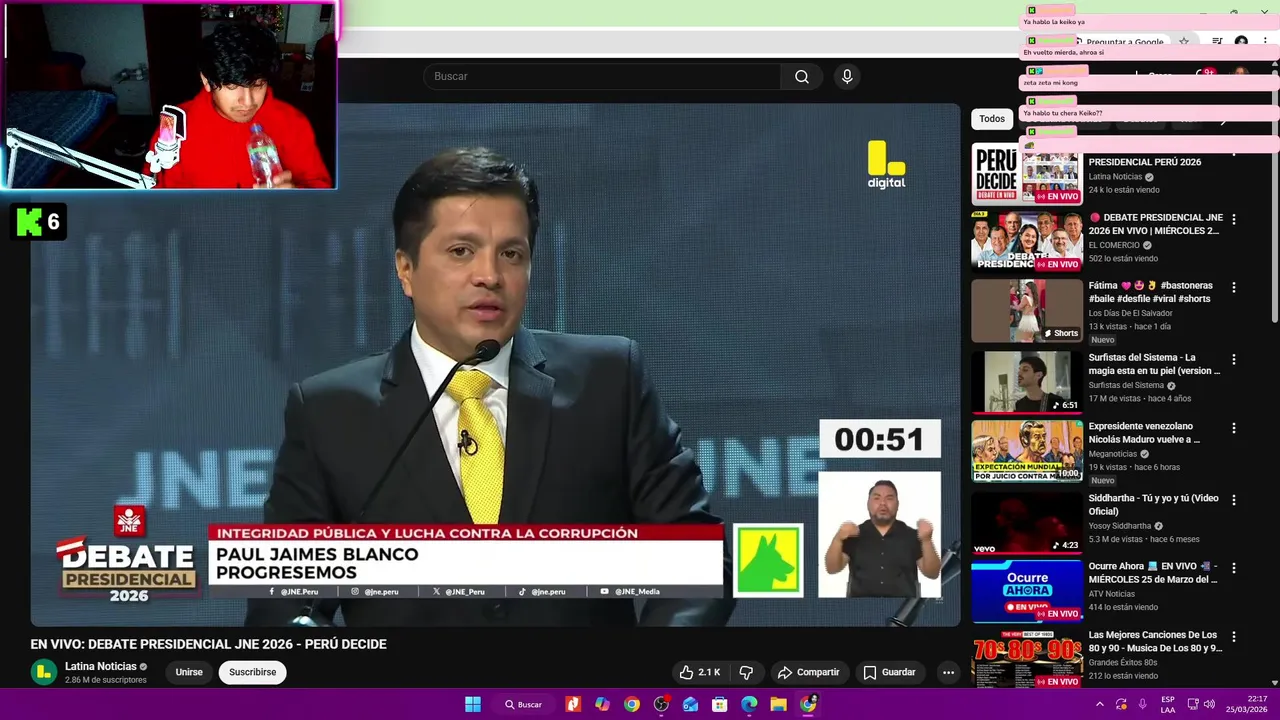Click title "Siddhartha - Tú y yo y tú"
Viewport: 1280px width, 720px height.
(x=1154, y=505)
